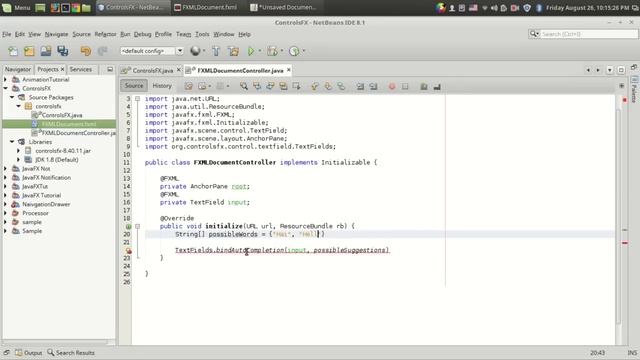Collapse the imports code fold
The height and width of the screenshot is (360, 640).
coord(138,99)
